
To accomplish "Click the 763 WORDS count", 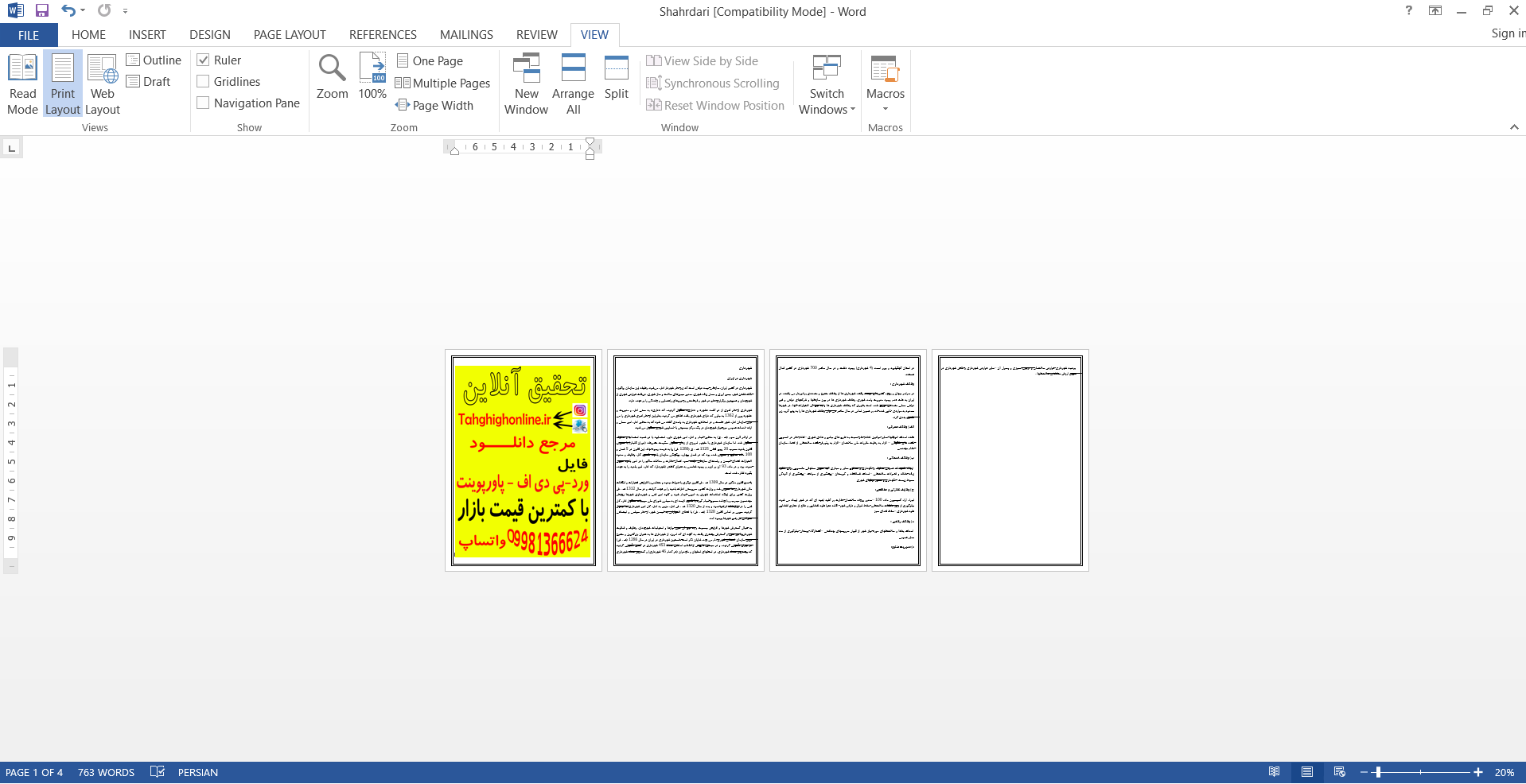I will tap(106, 772).
